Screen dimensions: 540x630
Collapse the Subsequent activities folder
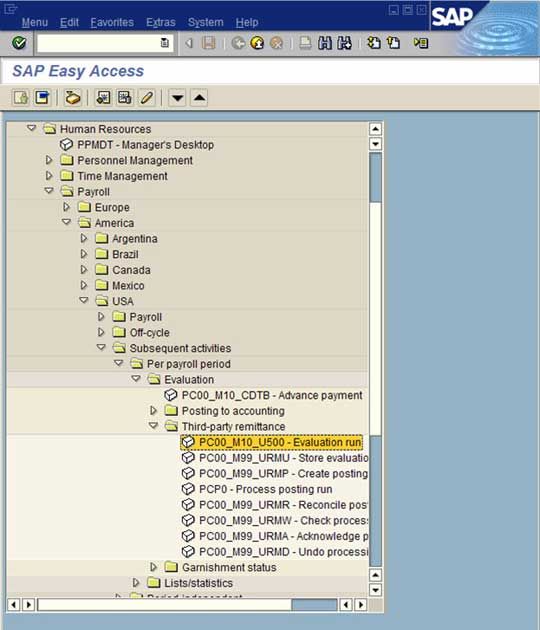coord(101,348)
